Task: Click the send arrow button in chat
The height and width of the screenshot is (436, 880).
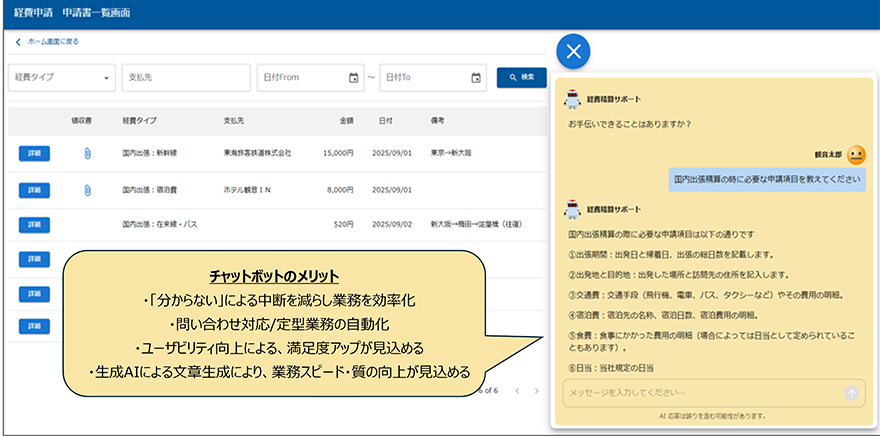Action: [x=851, y=393]
